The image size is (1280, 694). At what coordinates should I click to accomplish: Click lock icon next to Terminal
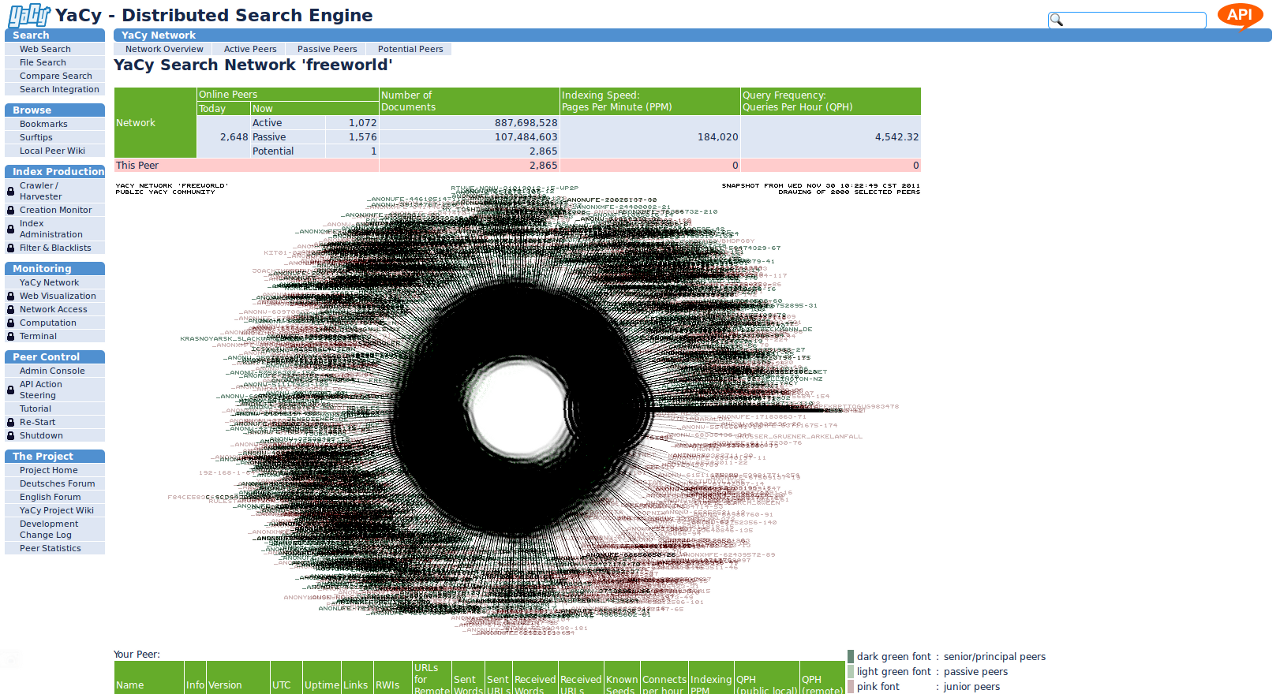click(11, 337)
